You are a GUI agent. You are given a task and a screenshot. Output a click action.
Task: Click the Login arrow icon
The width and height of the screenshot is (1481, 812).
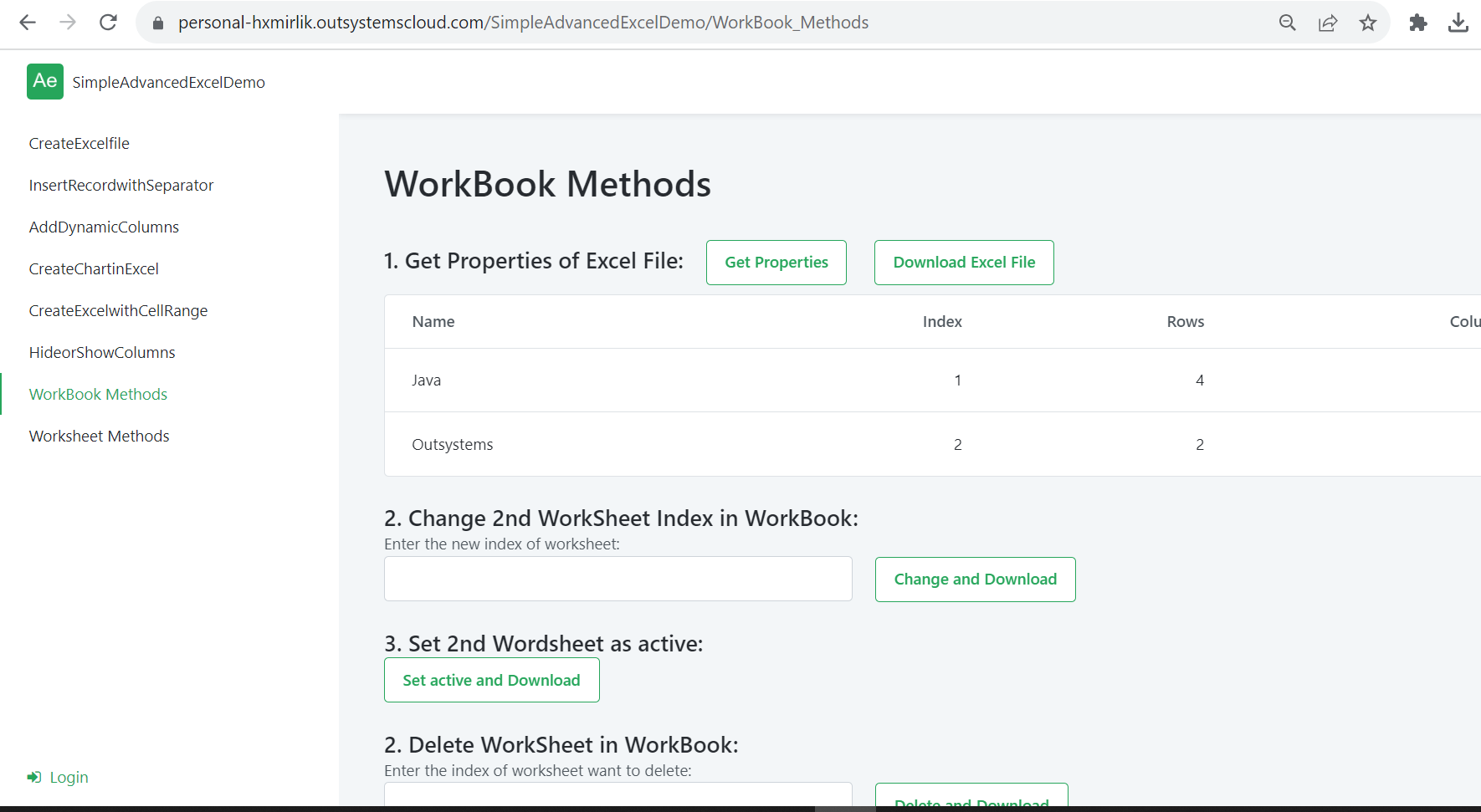pyautogui.click(x=34, y=777)
